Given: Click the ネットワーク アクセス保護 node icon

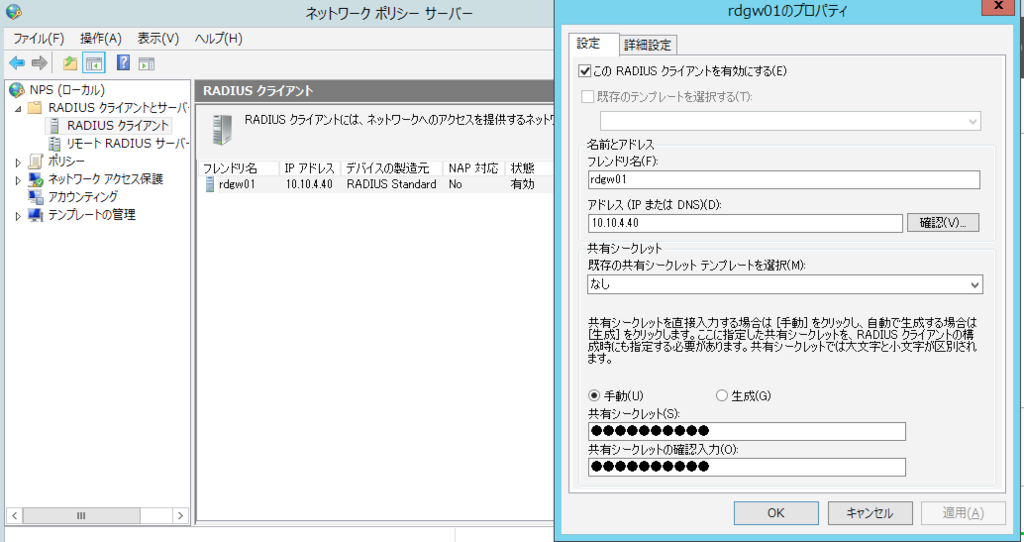Looking at the screenshot, I should pos(36,180).
